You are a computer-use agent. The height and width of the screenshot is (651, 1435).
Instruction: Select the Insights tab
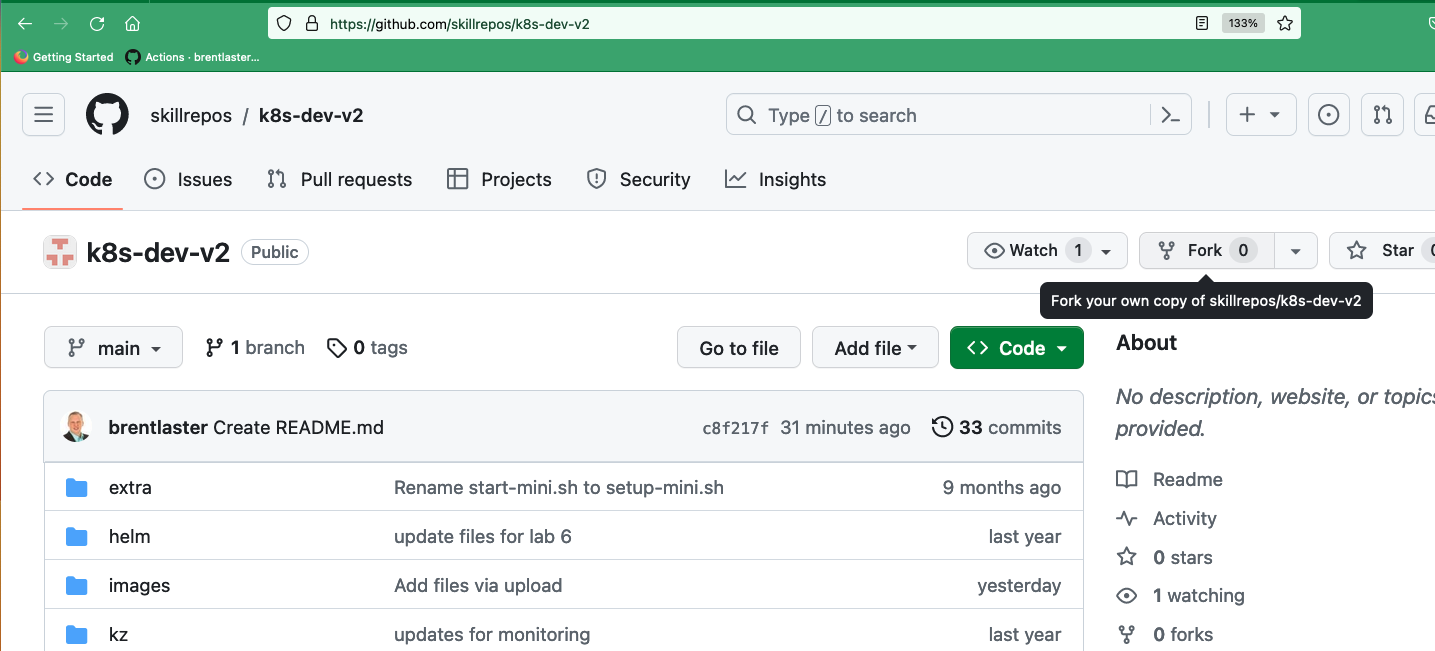click(776, 179)
